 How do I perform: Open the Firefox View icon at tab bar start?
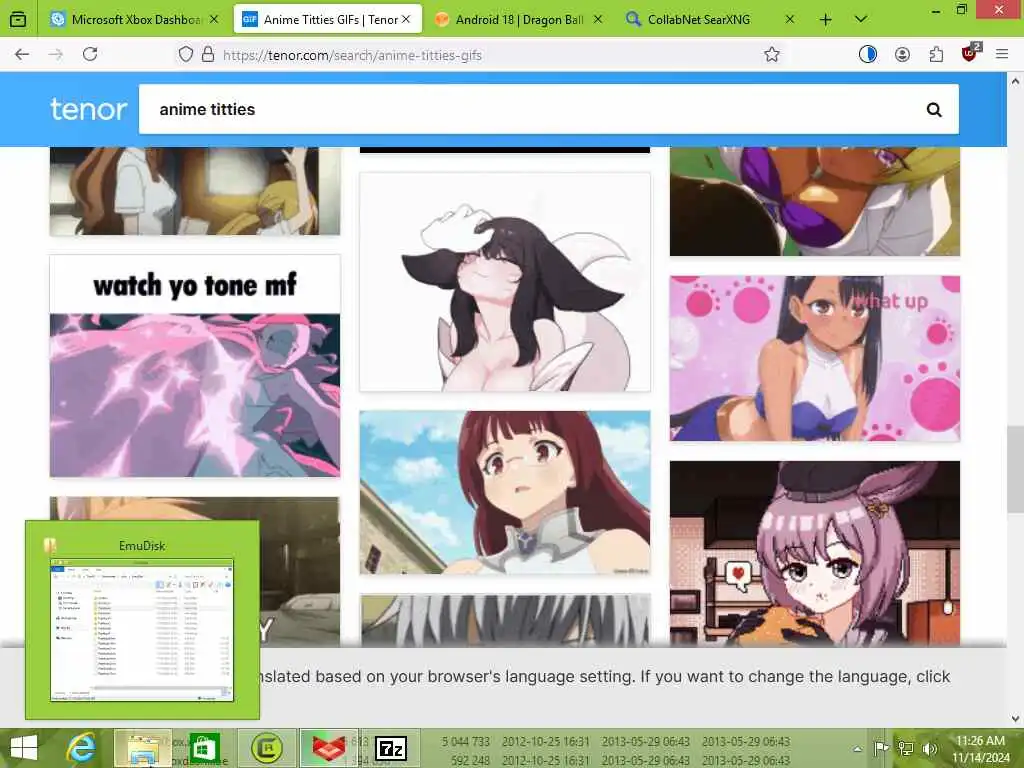point(18,20)
